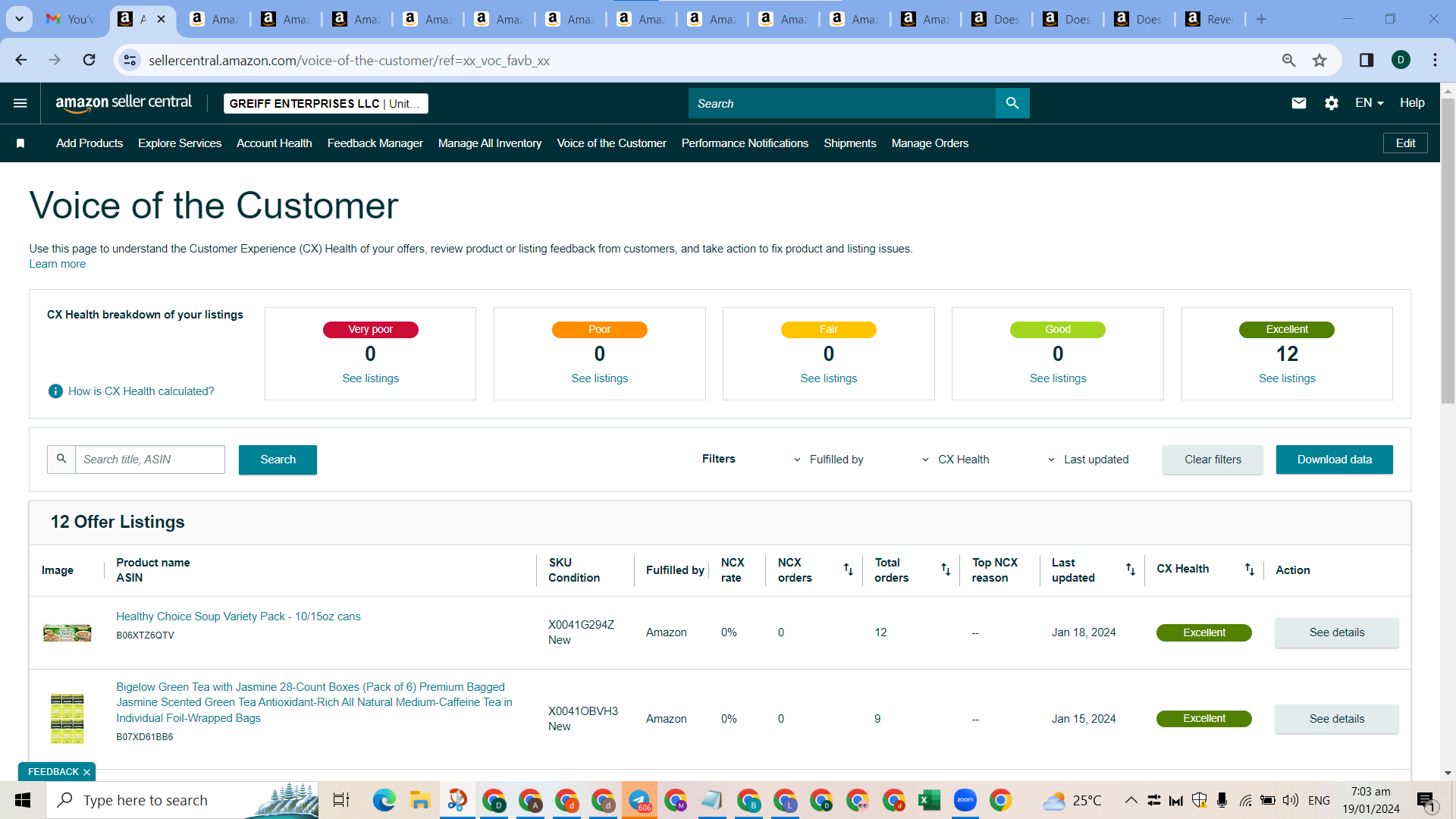
Task: Open the settings gear icon
Action: point(1331,103)
